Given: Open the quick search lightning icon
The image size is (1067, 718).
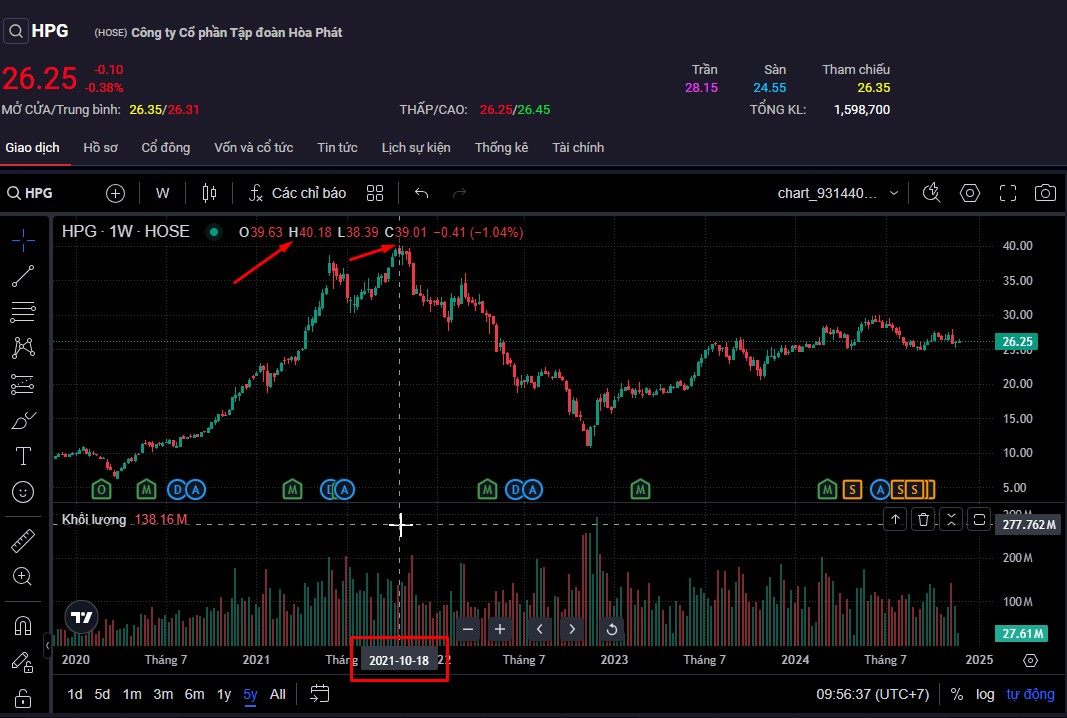Looking at the screenshot, I should [x=932, y=193].
